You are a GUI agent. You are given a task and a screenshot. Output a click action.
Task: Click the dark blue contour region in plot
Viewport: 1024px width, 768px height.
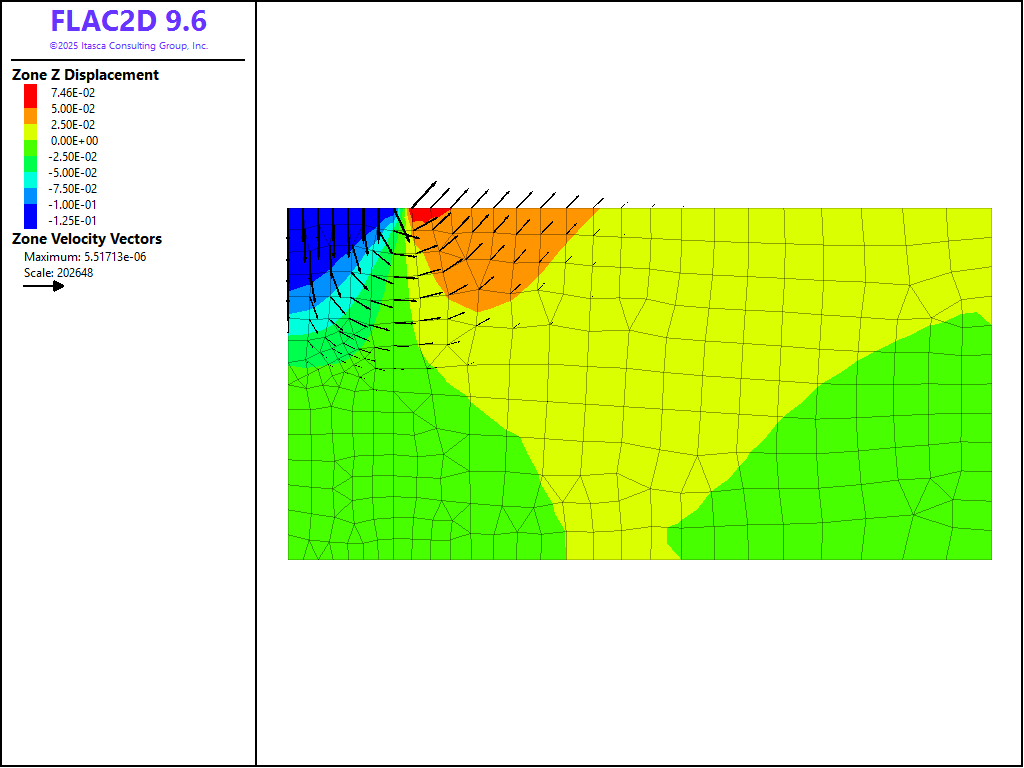320,240
